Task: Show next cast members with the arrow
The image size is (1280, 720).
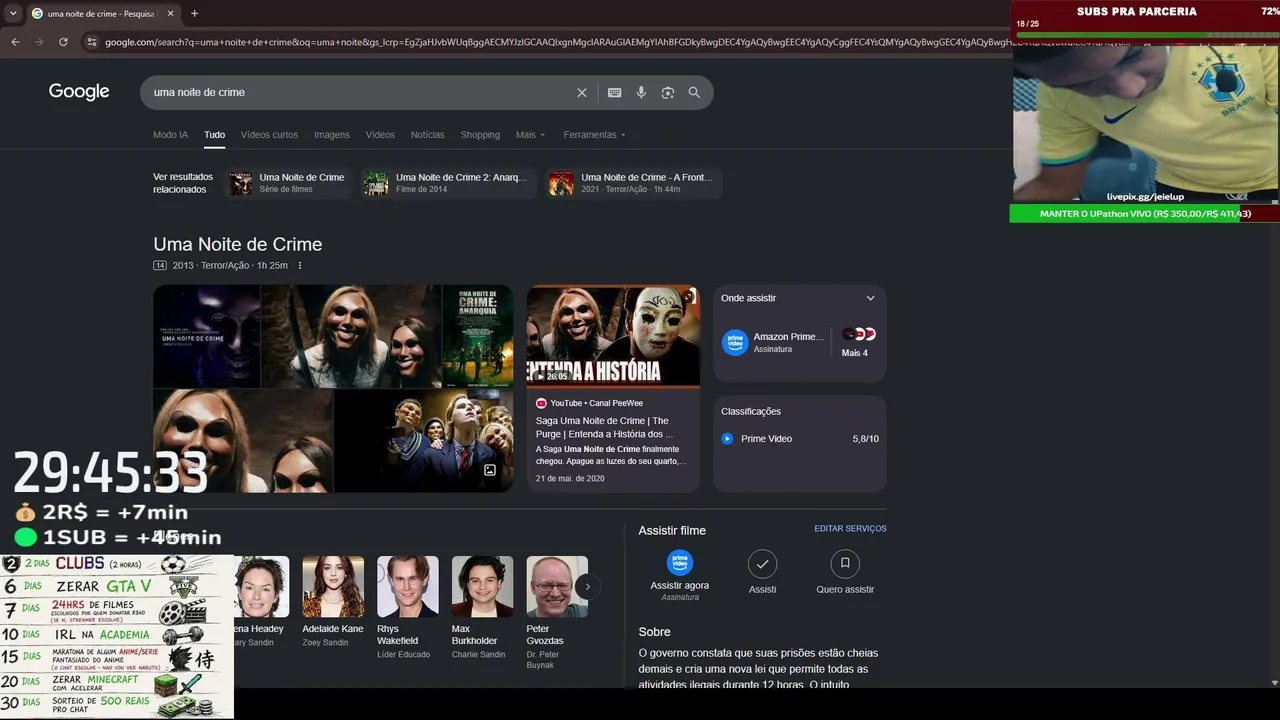Action: pos(588,587)
